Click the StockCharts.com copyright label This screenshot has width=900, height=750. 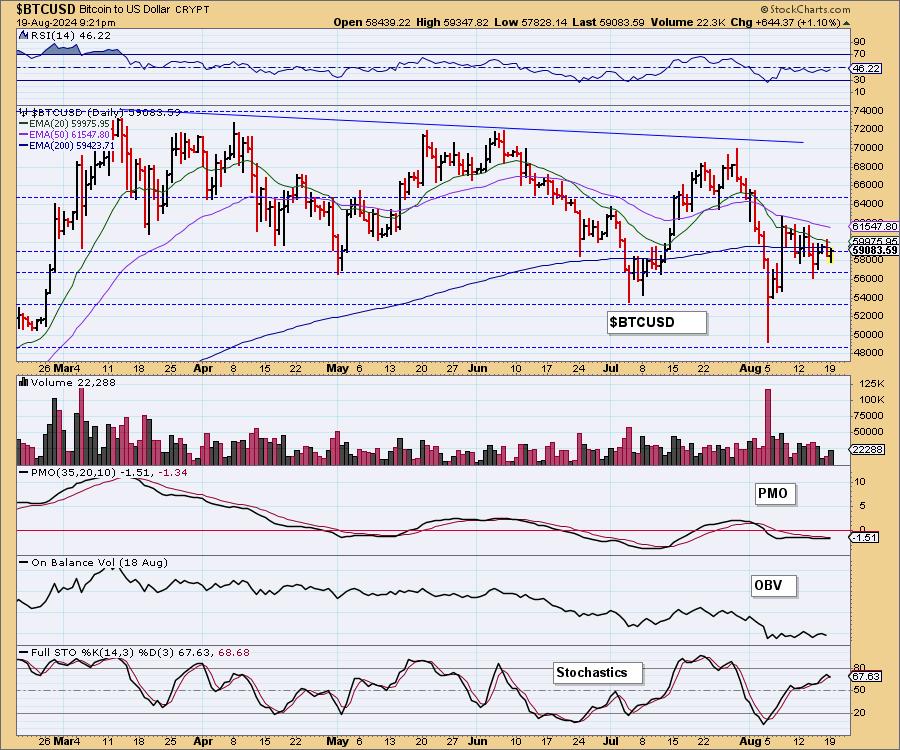(x=805, y=9)
